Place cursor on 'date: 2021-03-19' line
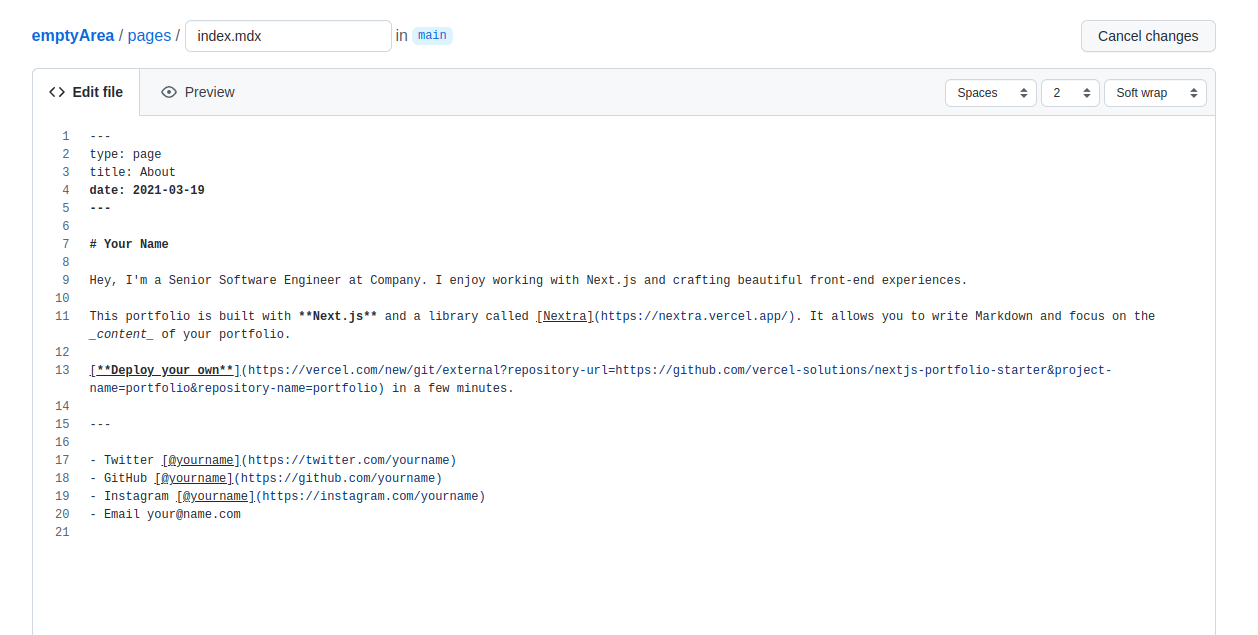 (147, 190)
